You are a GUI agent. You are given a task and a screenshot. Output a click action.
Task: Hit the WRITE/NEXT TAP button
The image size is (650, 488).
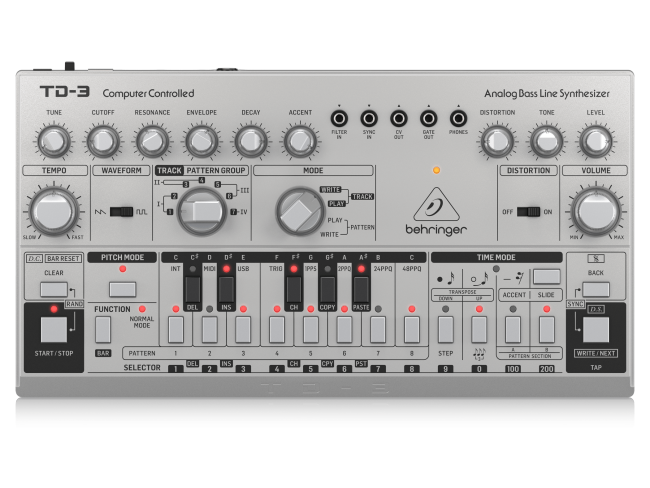point(596,330)
